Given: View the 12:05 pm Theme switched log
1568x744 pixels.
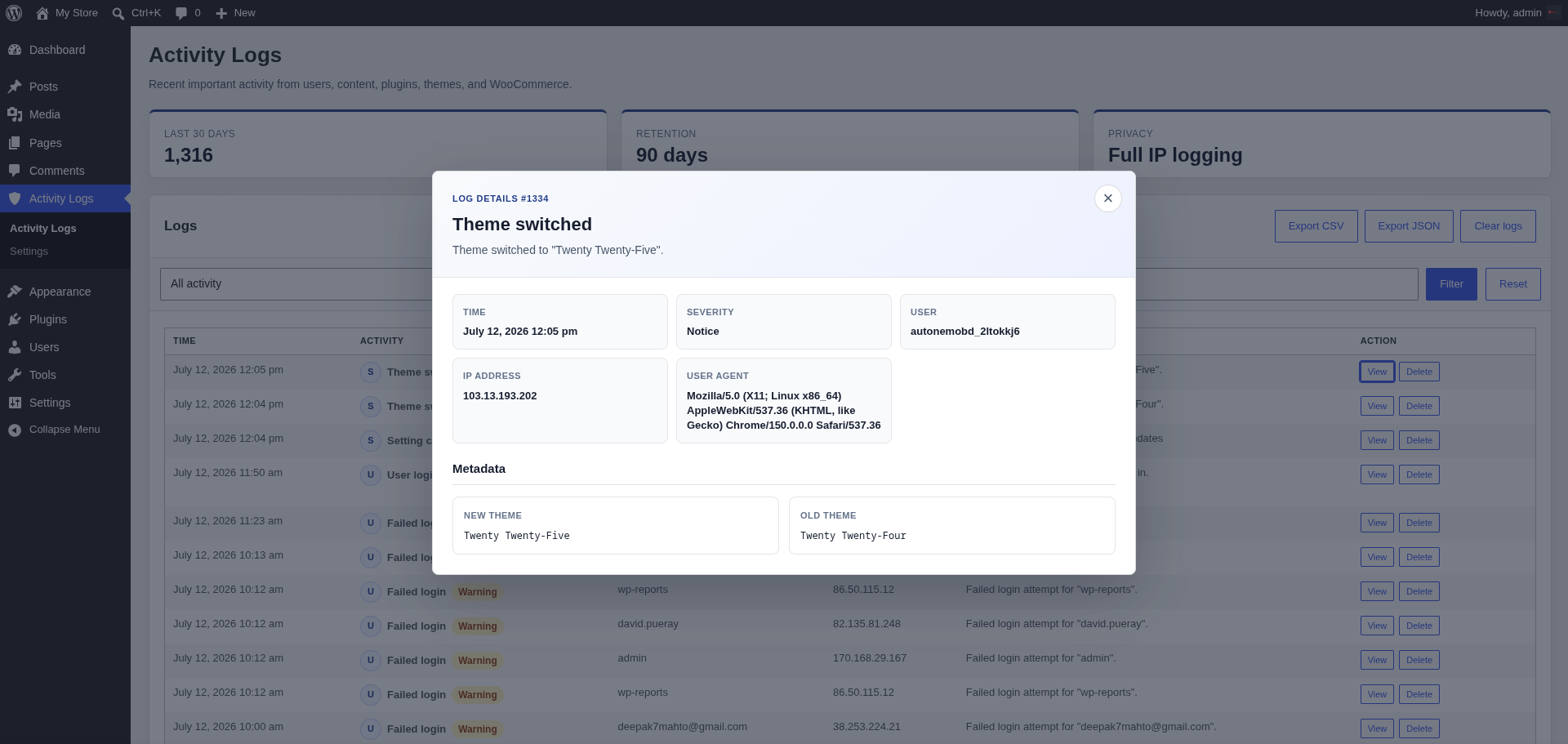Looking at the screenshot, I should [x=1377, y=372].
